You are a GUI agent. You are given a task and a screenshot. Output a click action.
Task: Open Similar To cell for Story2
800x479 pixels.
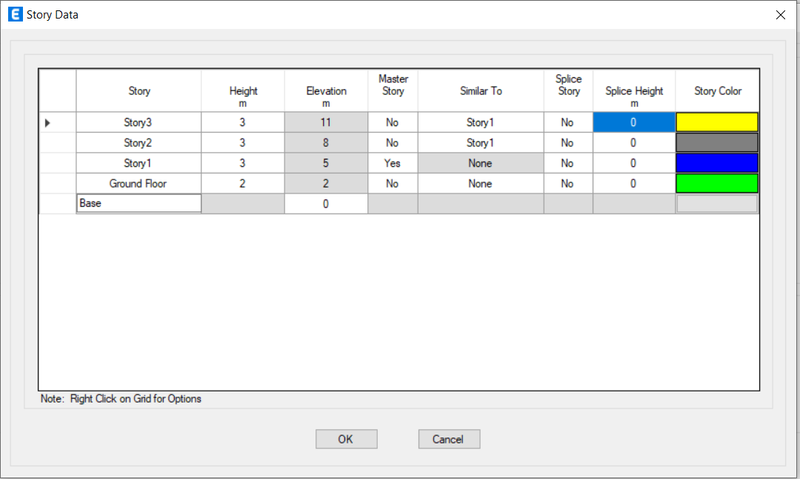481,143
